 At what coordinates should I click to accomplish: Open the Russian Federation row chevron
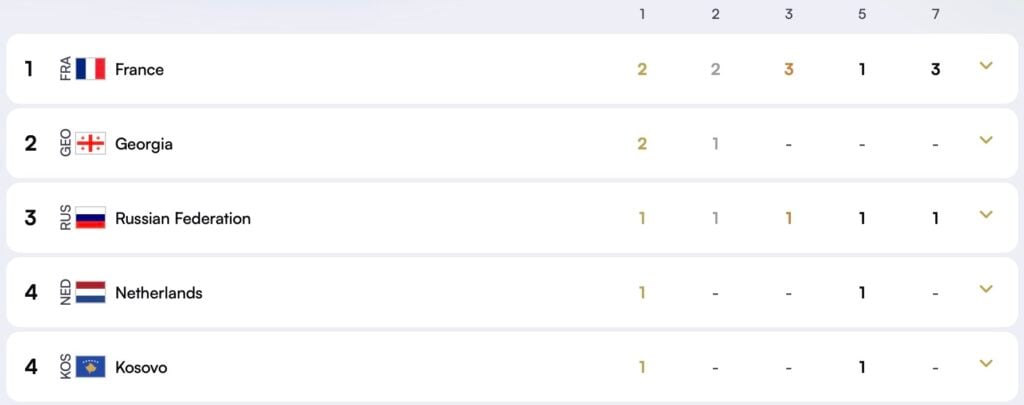pos(986,215)
